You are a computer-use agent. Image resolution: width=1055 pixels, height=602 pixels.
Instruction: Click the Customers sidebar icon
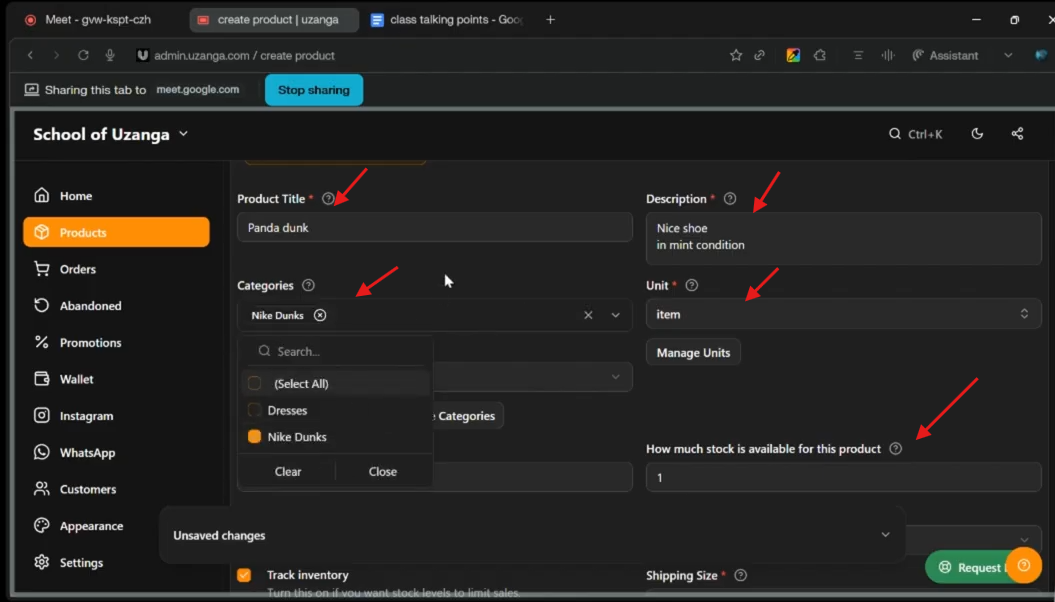42,489
